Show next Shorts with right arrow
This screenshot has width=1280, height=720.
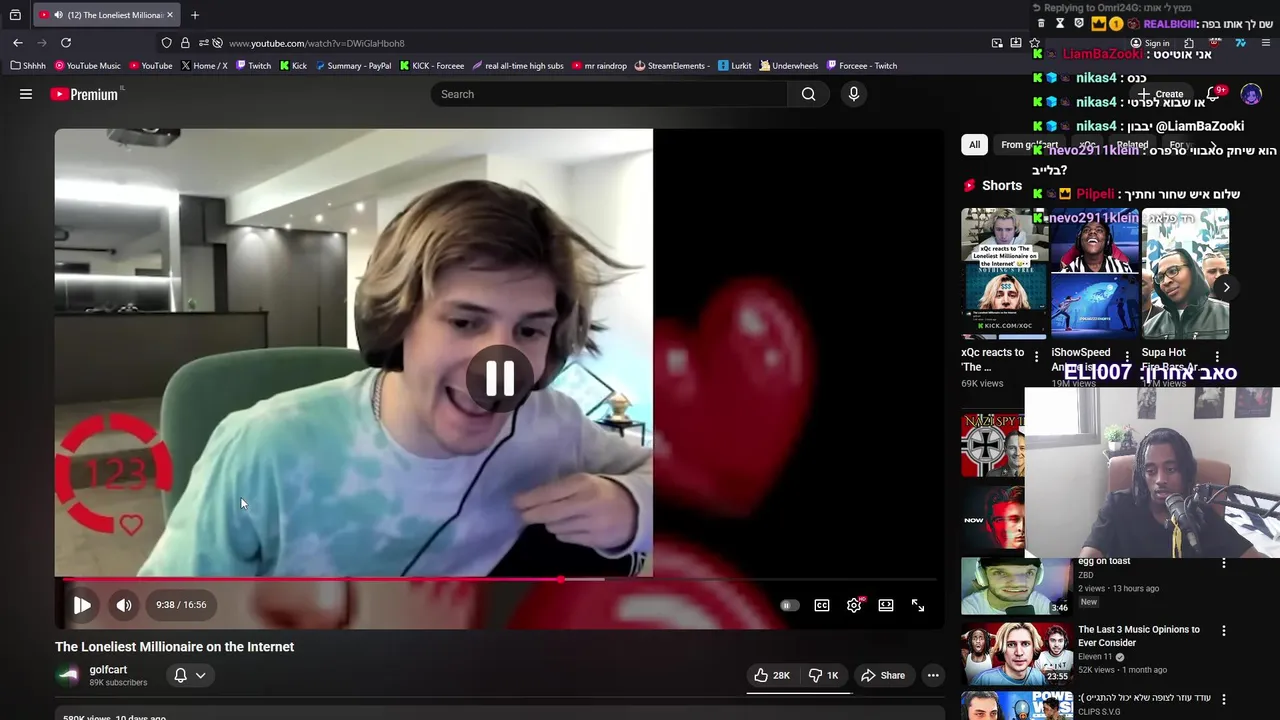click(x=1226, y=287)
